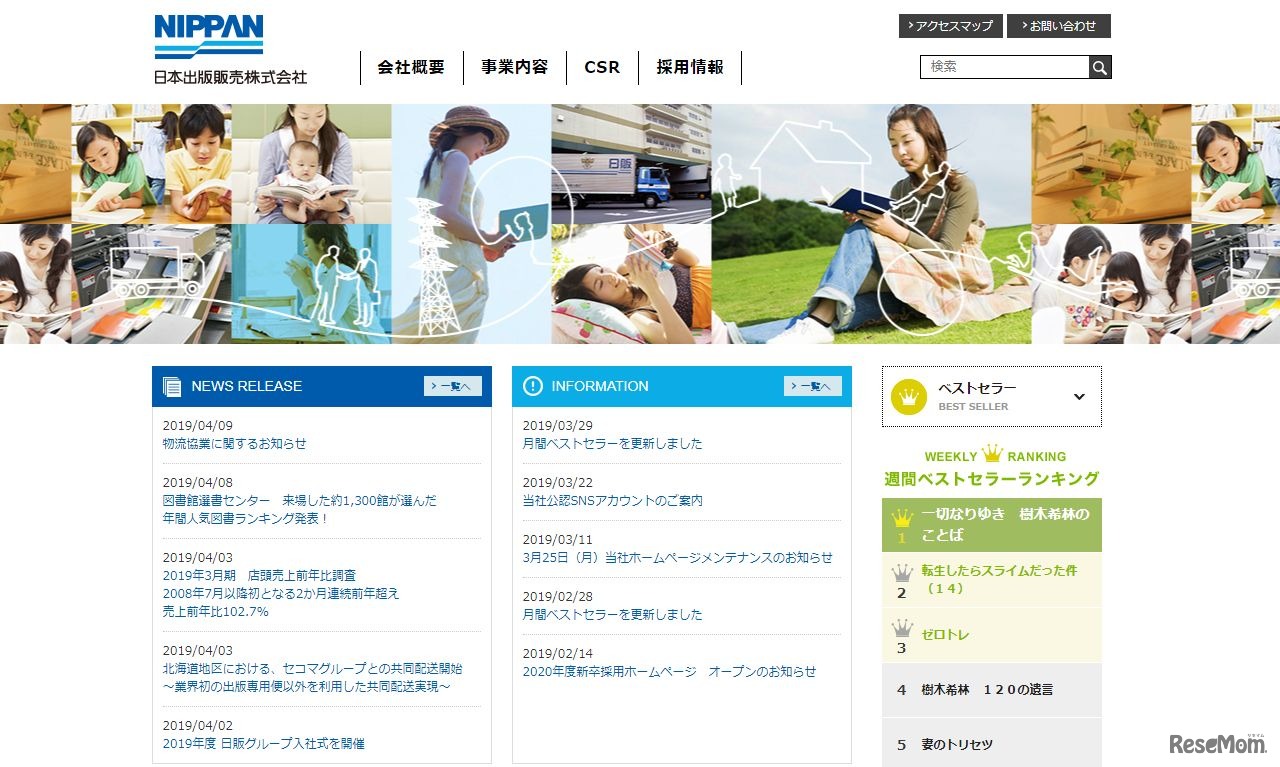Collapse the ベストセラー panel via its chevron
Screen dimensions: 1280x767
tap(1078, 396)
